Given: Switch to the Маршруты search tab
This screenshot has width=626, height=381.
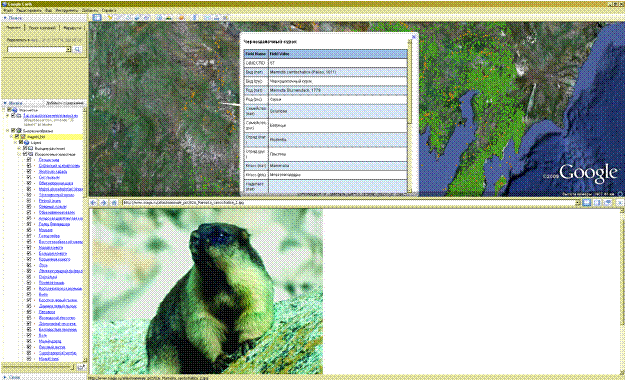Looking at the screenshot, I should pos(73,28).
